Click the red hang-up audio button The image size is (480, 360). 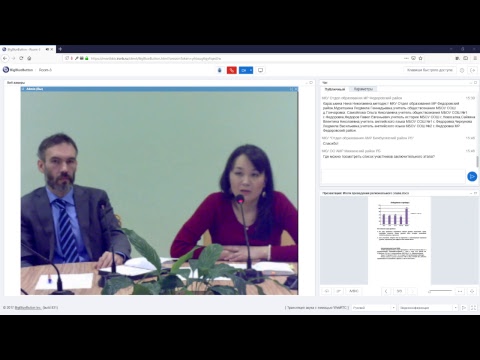click(x=232, y=70)
